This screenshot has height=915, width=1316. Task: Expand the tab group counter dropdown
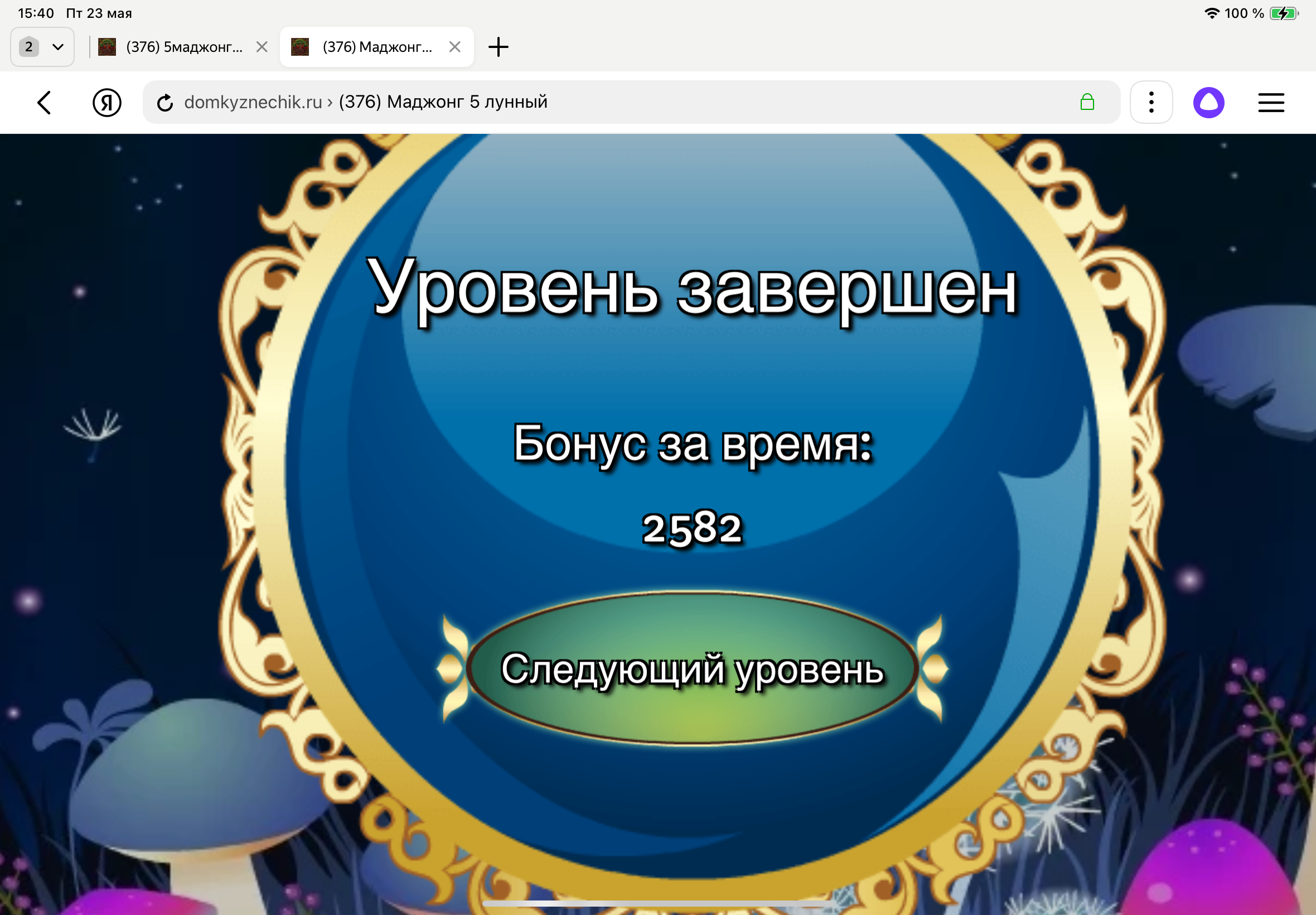[42, 47]
